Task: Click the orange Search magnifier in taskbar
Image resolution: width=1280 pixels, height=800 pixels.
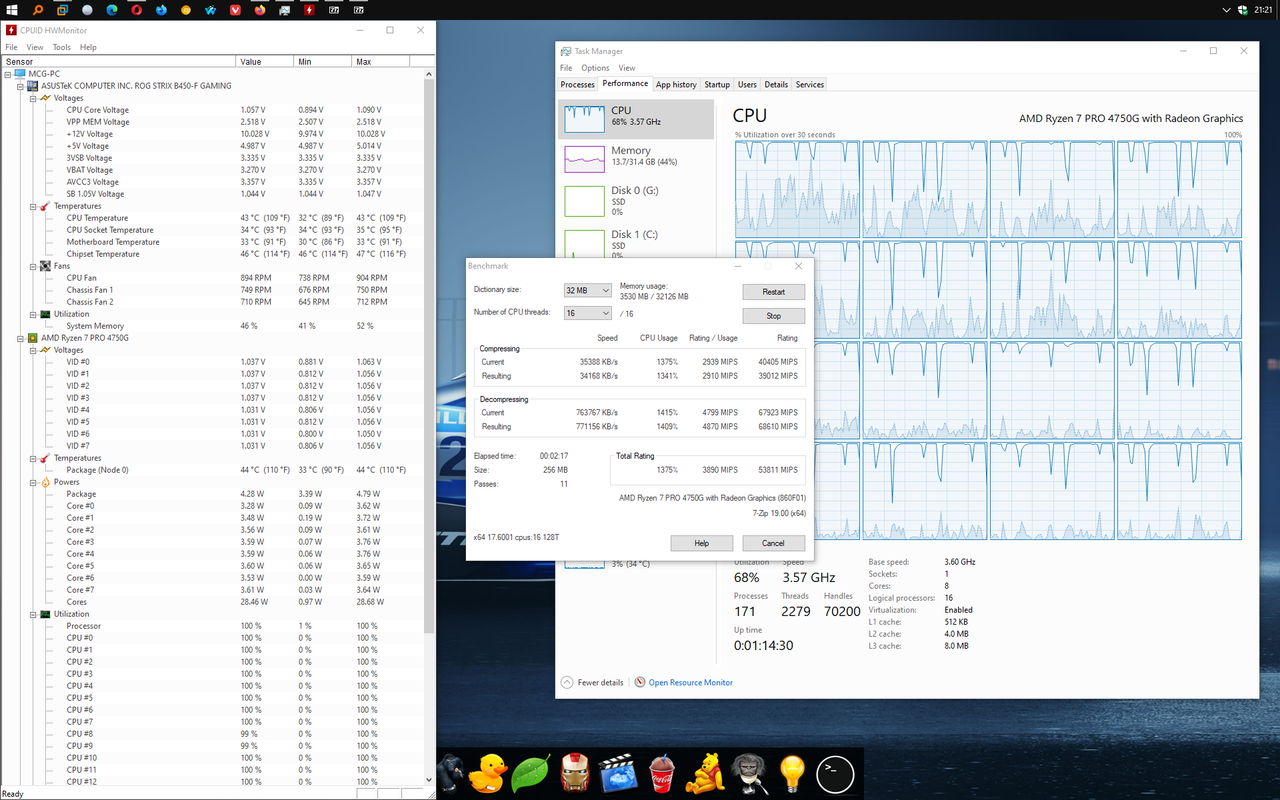Action: (37, 10)
